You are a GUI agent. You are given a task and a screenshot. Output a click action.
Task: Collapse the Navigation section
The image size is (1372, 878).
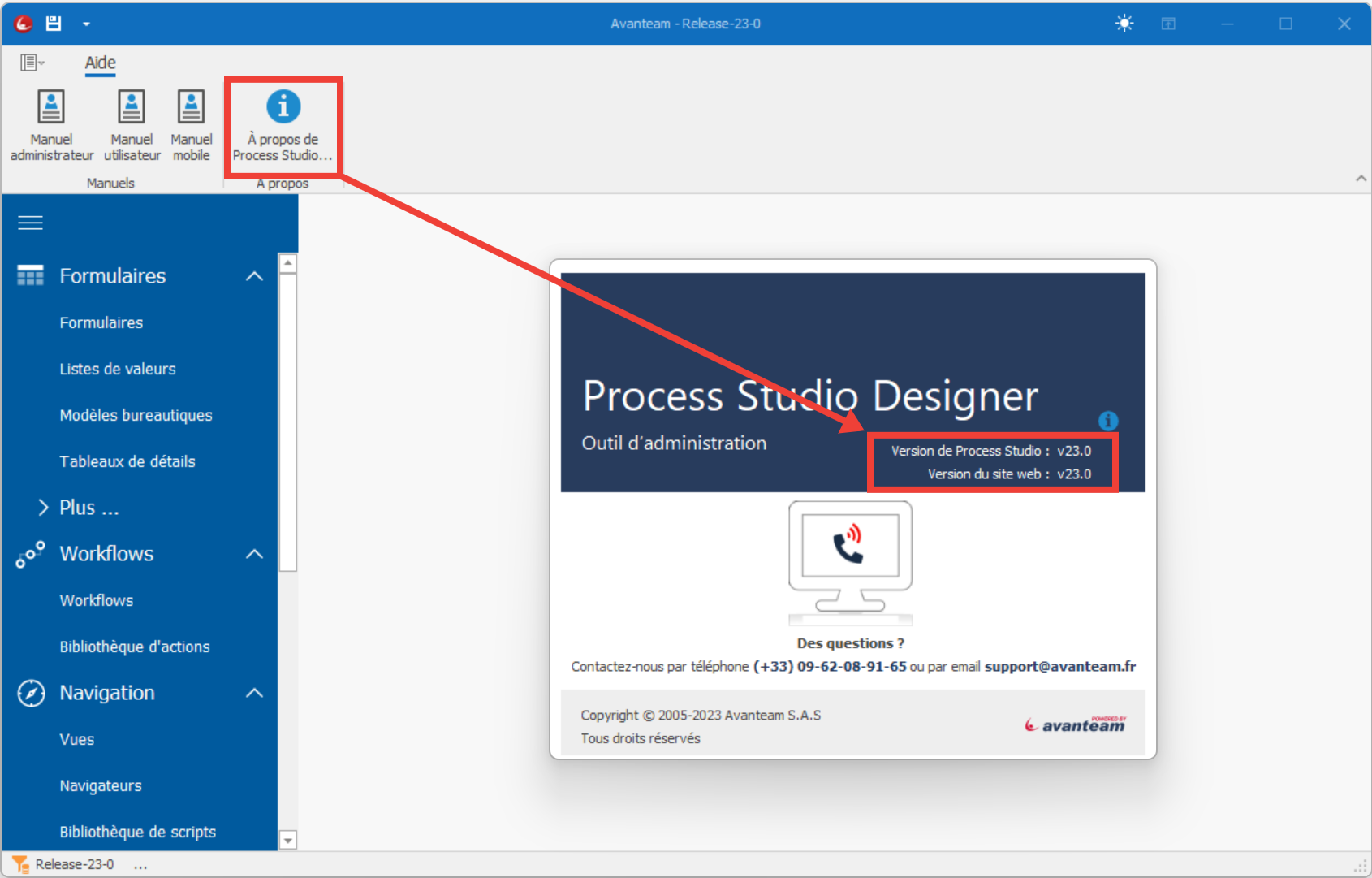click(254, 693)
